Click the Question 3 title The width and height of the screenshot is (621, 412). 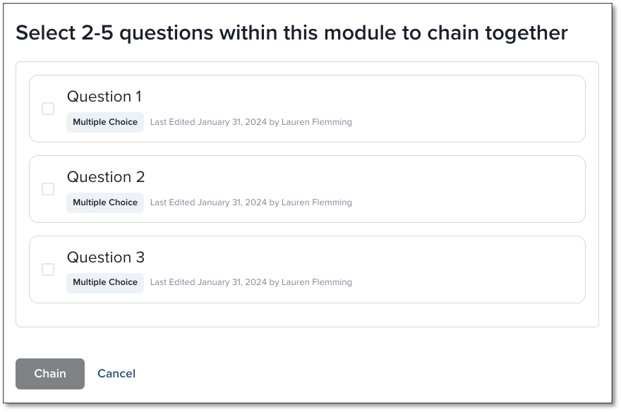pos(106,257)
